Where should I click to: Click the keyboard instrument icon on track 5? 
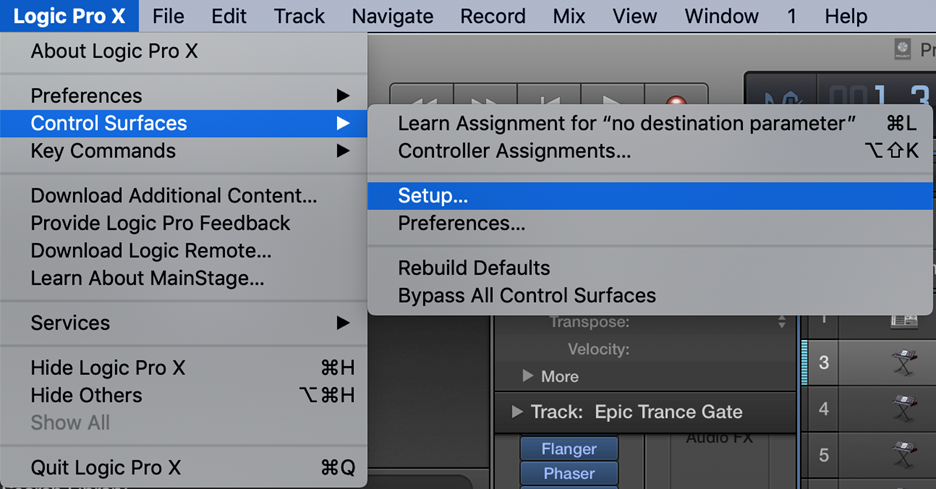(x=904, y=455)
